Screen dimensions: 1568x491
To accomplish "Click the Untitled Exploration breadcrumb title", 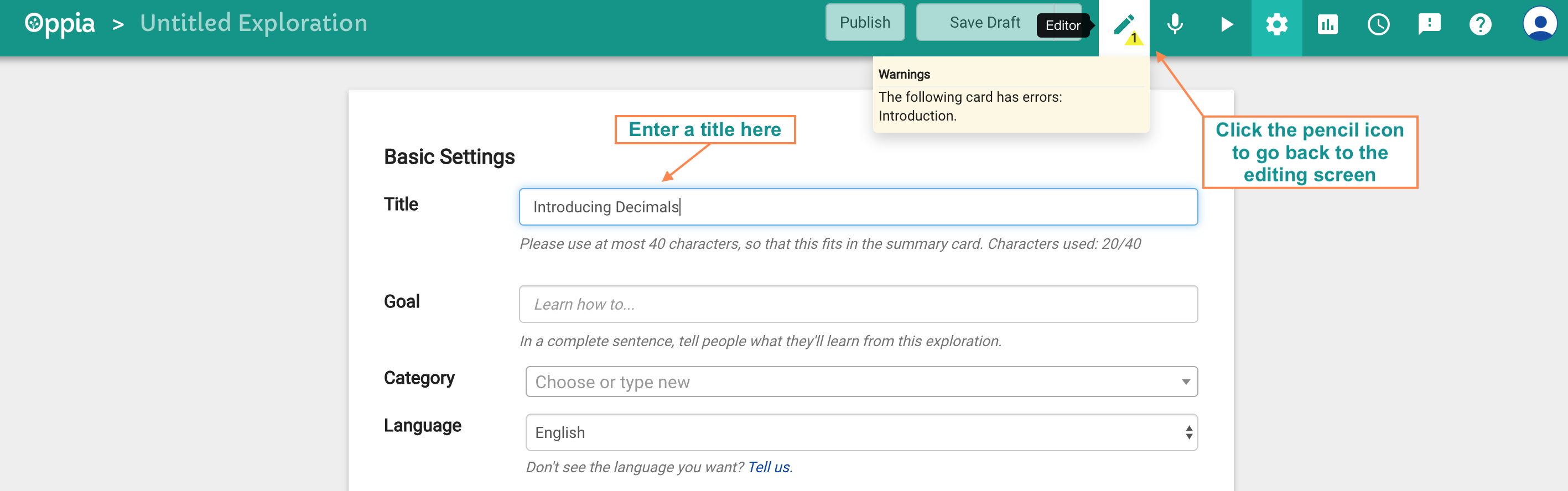I will tap(254, 23).
